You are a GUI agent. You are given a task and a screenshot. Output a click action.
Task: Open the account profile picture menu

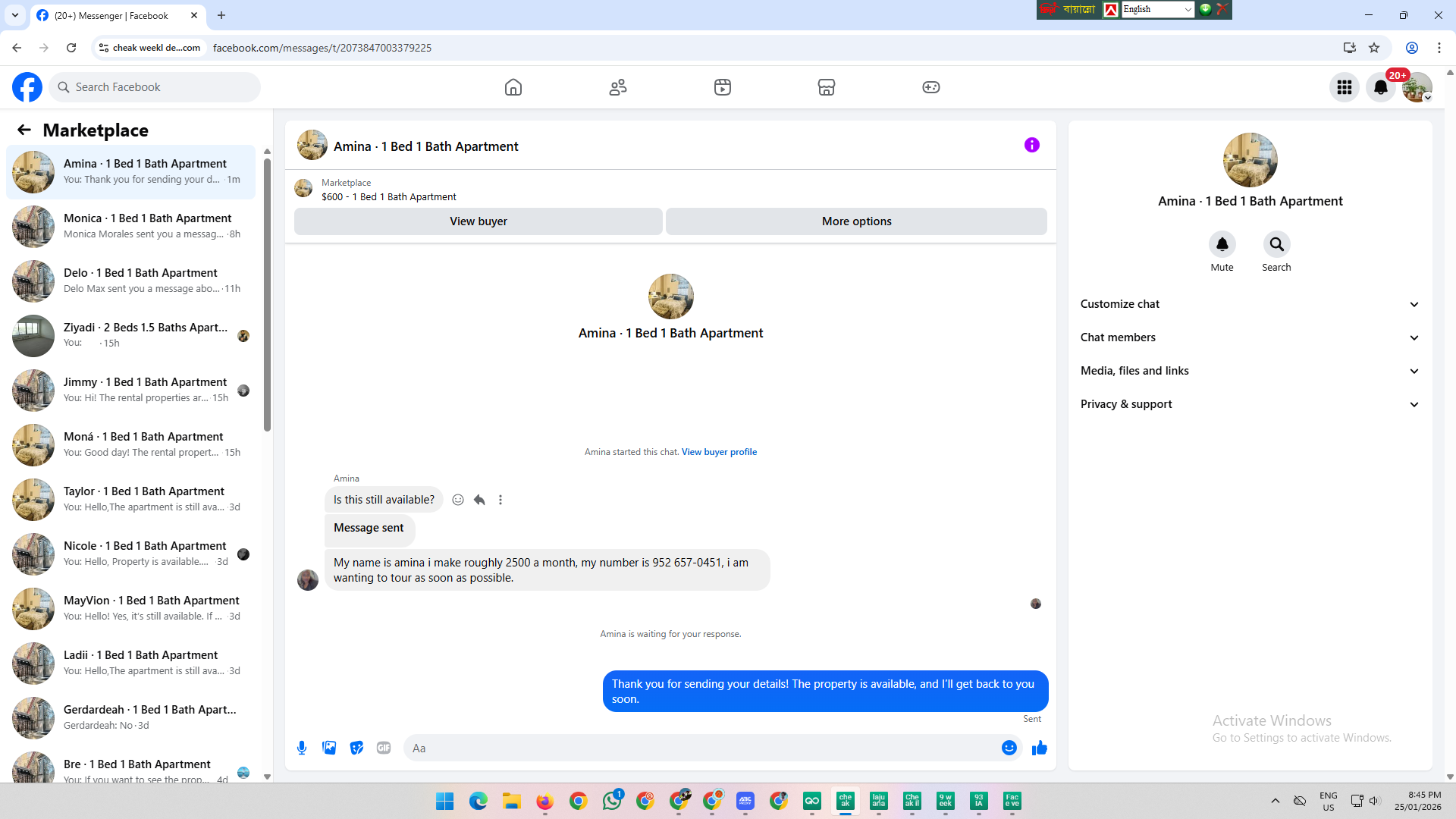[1417, 87]
